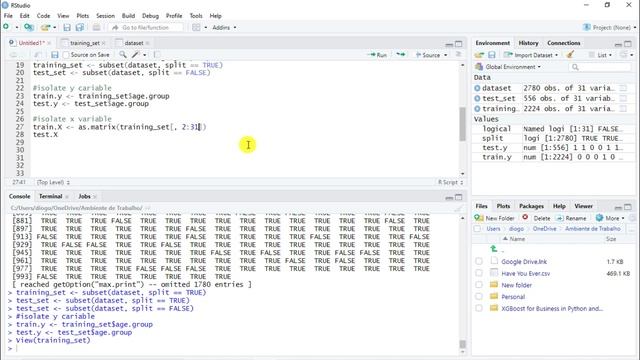Open the Session menu

(x=105, y=16)
